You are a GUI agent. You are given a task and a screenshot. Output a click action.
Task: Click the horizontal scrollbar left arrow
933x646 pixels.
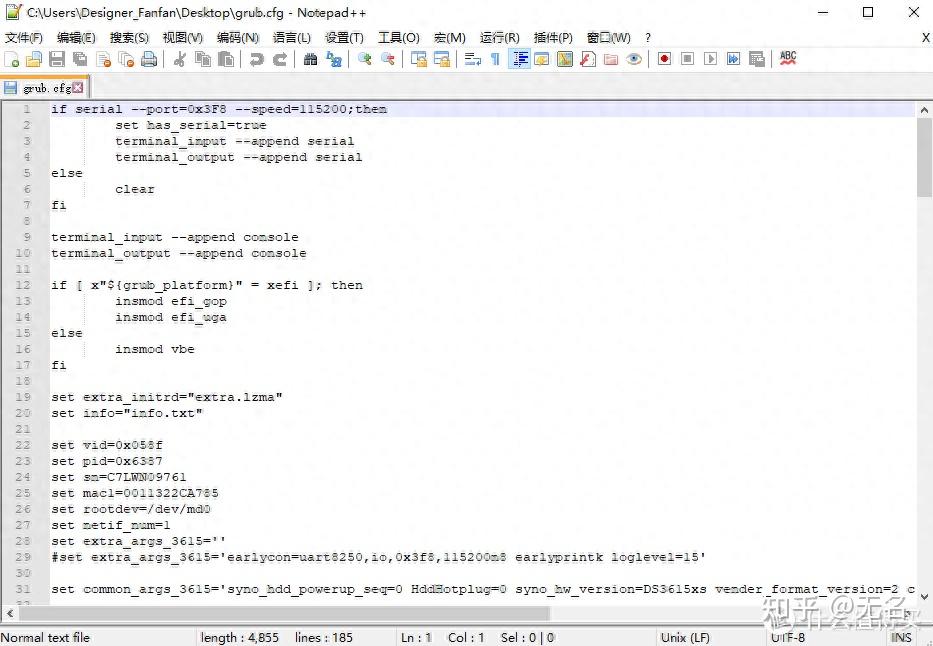tap(10, 613)
